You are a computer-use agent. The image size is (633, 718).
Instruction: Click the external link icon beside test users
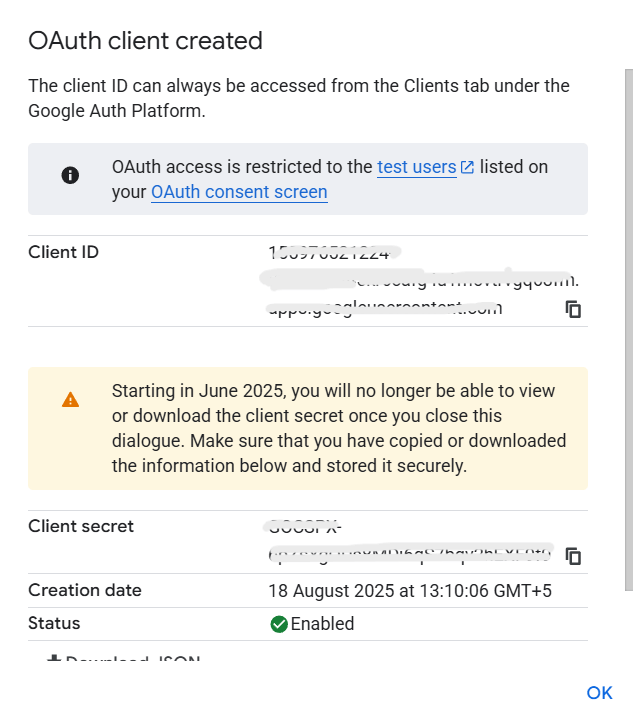tap(467, 168)
